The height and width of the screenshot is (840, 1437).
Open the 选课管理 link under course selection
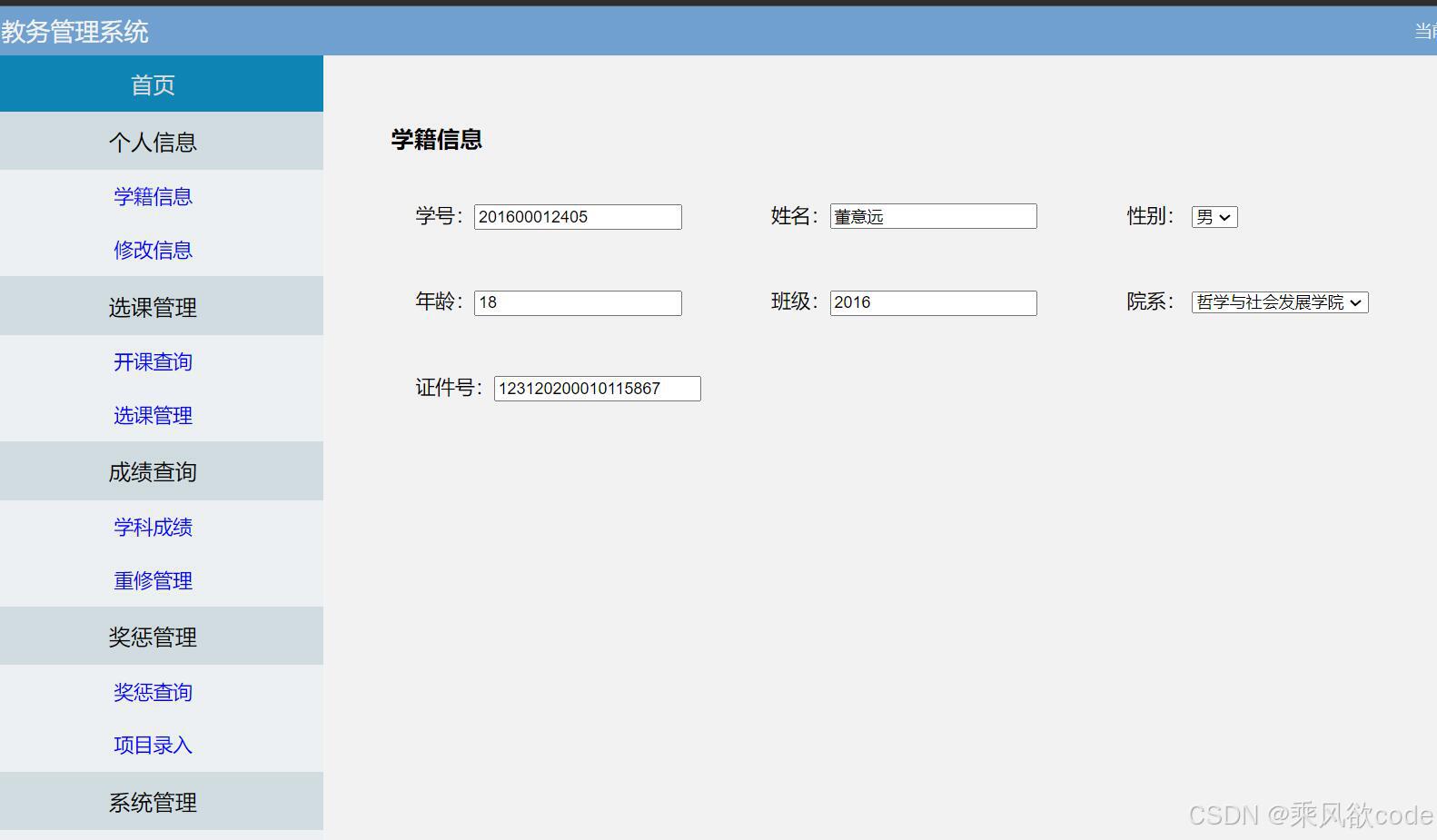[x=153, y=415]
